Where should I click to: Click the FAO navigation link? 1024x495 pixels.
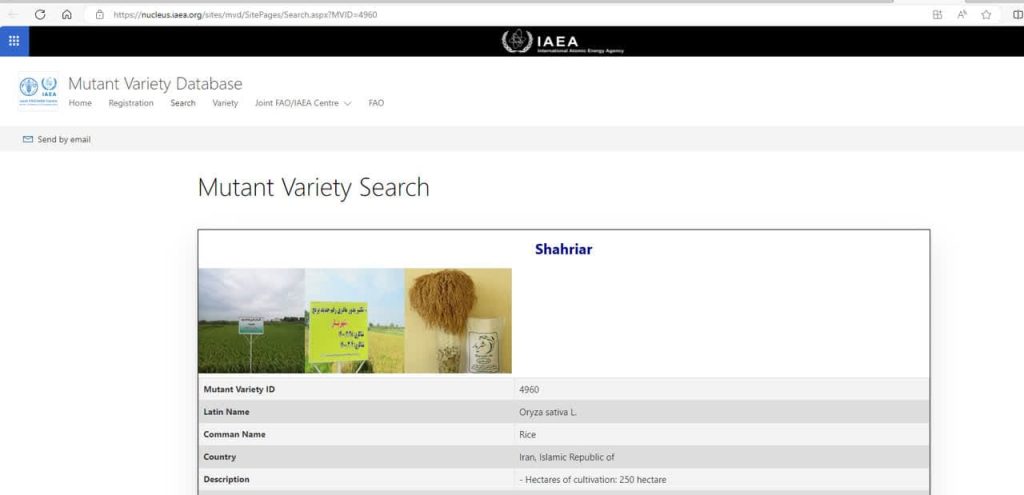376,103
